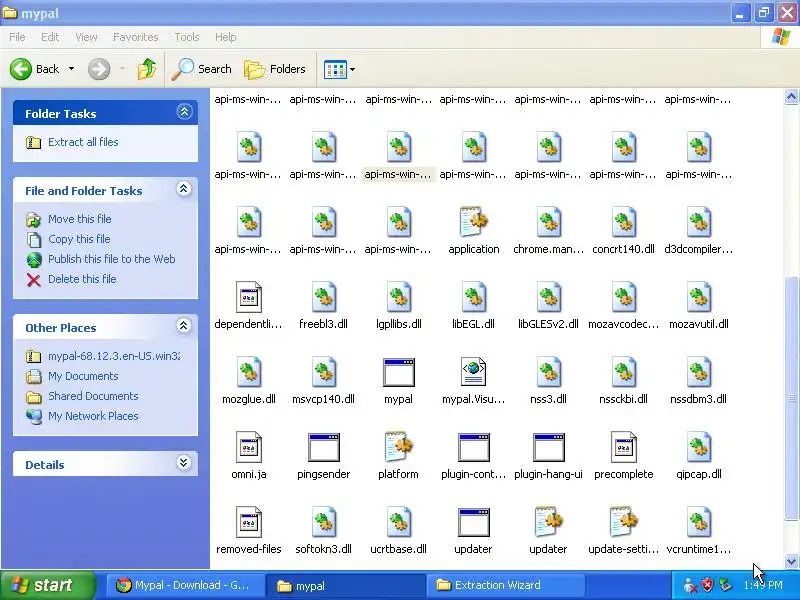This screenshot has height=600, width=800.
Task: Select the mozglue.dll file icon
Action: [x=248, y=372]
